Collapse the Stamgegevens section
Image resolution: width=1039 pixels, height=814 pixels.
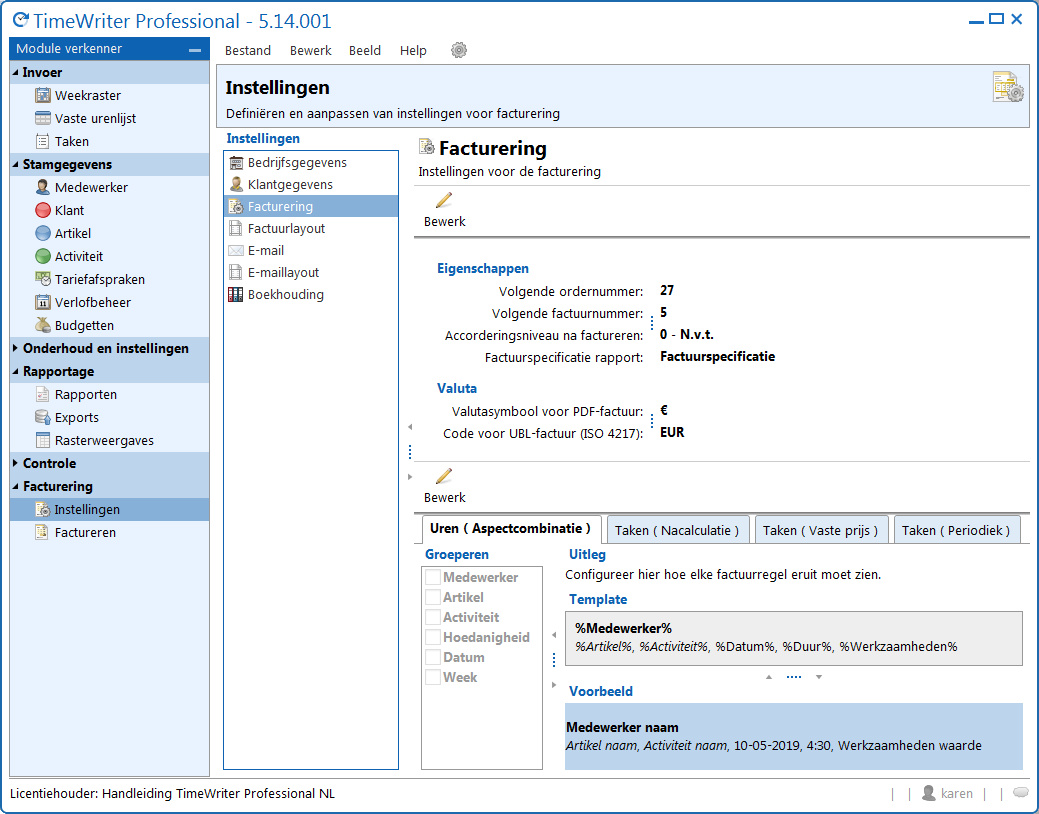point(15,164)
